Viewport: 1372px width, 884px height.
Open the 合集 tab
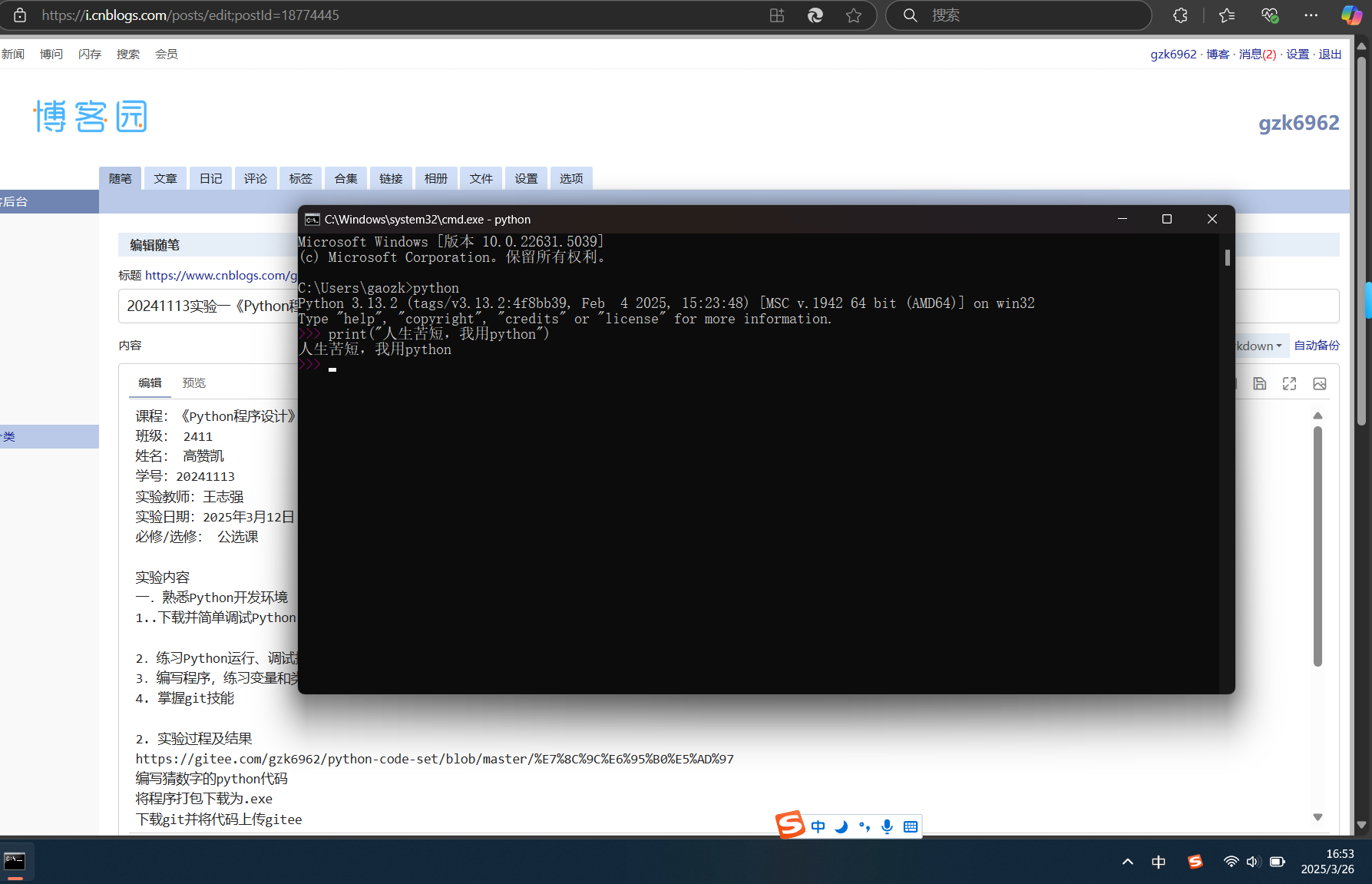[x=346, y=178]
